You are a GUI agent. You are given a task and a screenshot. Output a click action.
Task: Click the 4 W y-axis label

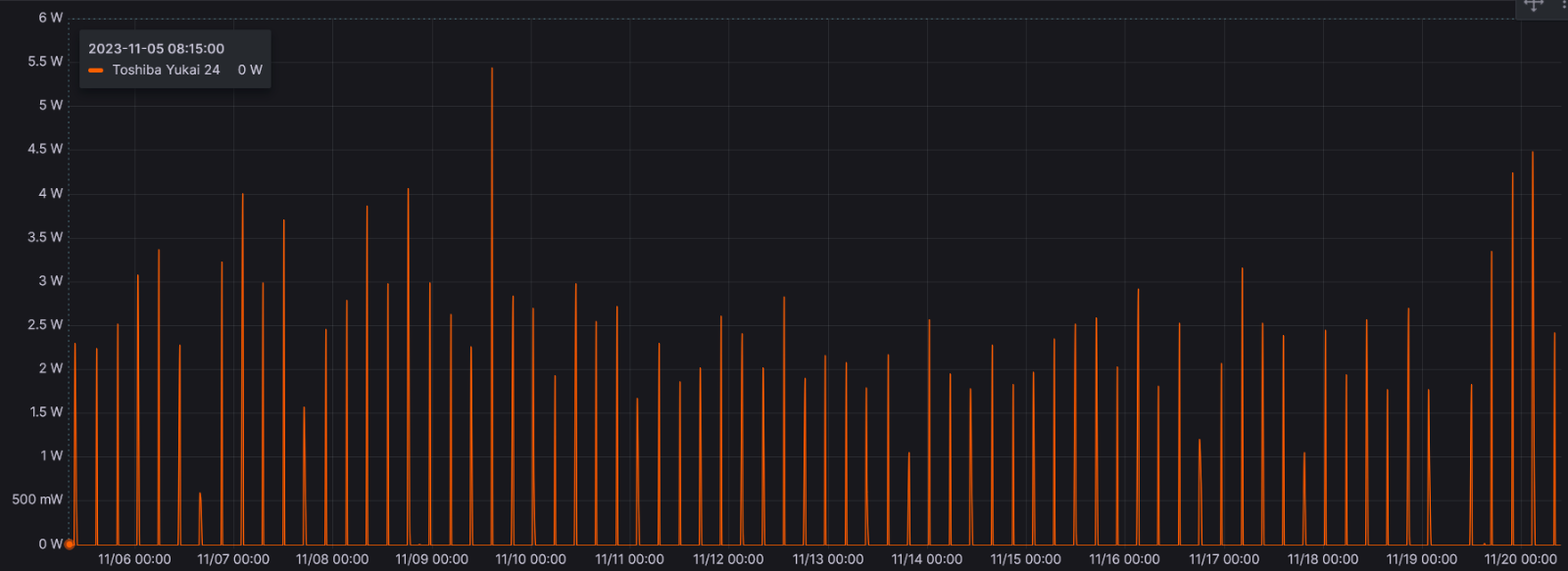click(x=51, y=193)
